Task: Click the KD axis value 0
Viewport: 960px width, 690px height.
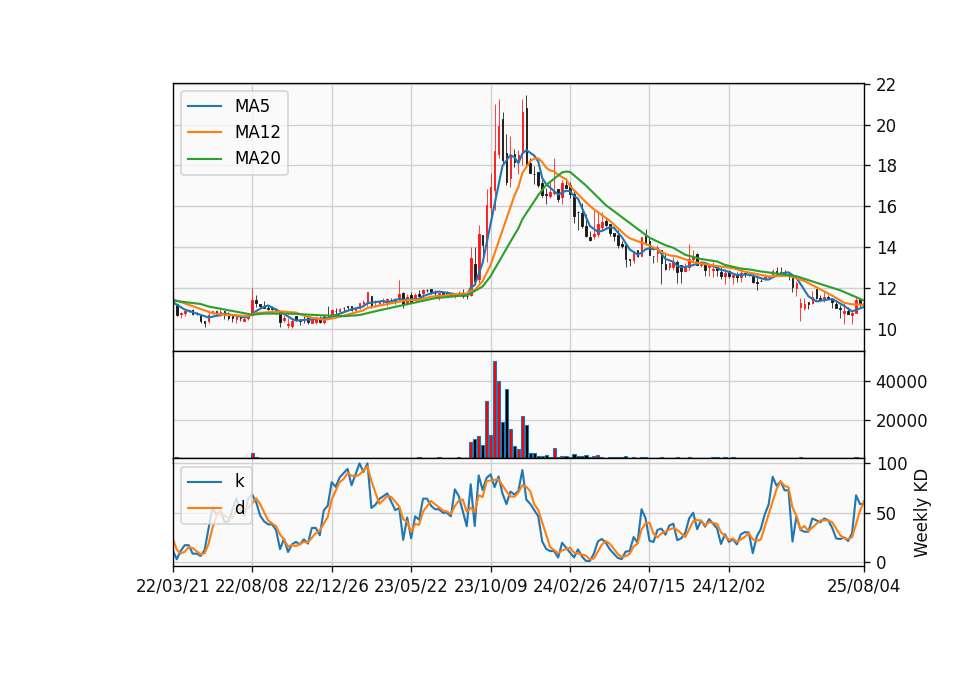Action: [x=881, y=562]
